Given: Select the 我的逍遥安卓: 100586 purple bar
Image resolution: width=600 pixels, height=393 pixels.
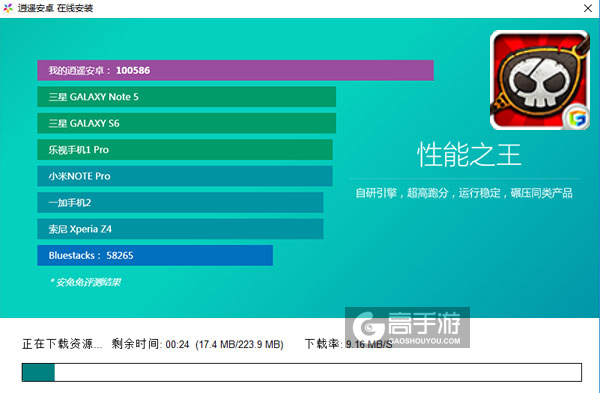Looking at the screenshot, I should [235, 70].
